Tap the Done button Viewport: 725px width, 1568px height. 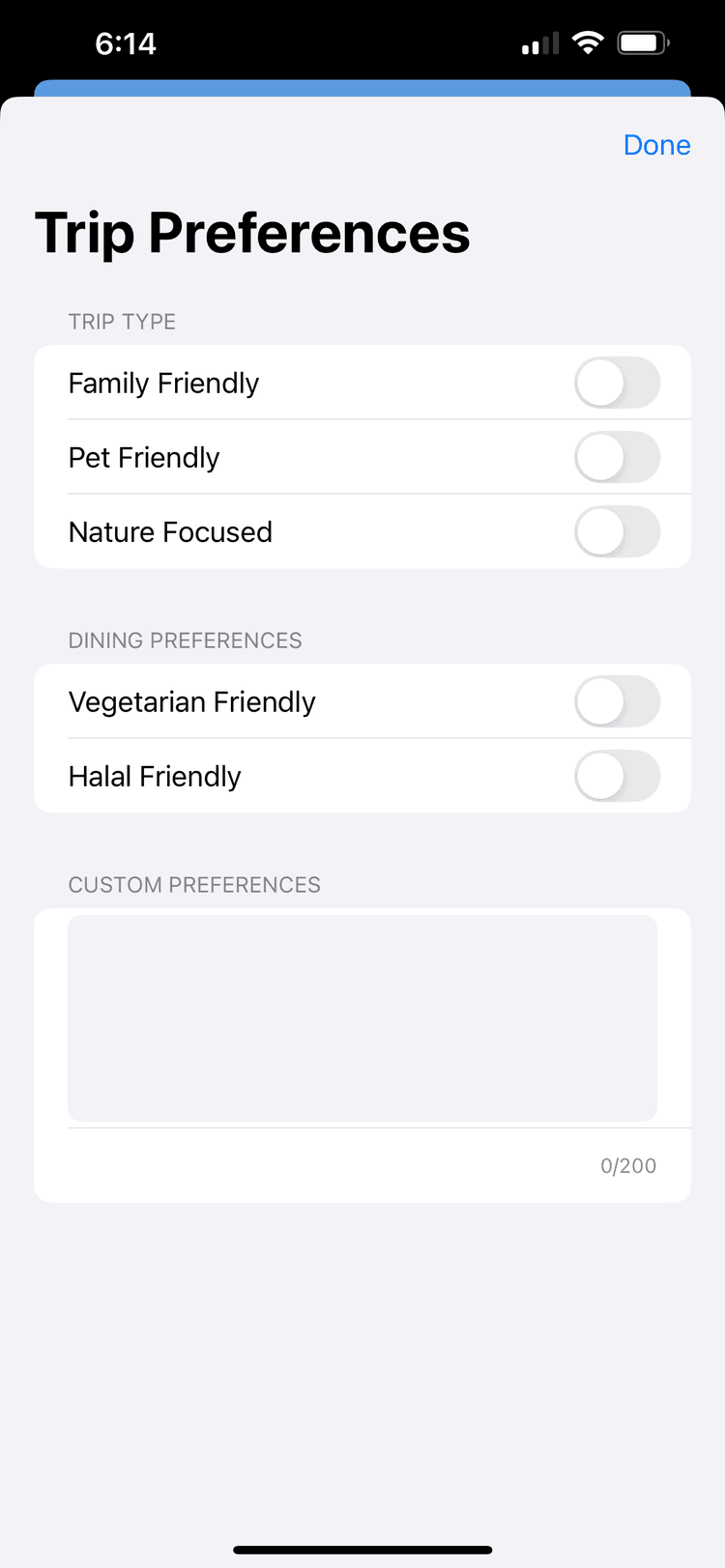tap(656, 145)
